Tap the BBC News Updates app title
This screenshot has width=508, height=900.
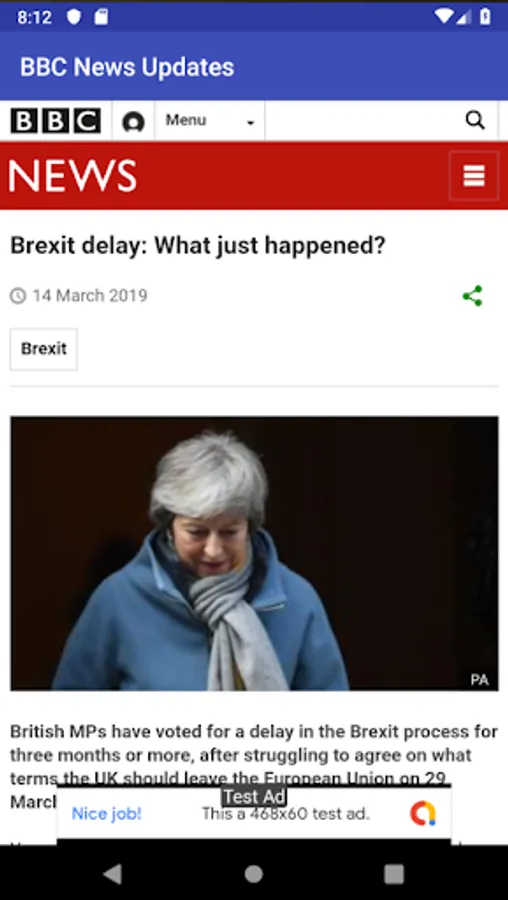pos(127,67)
